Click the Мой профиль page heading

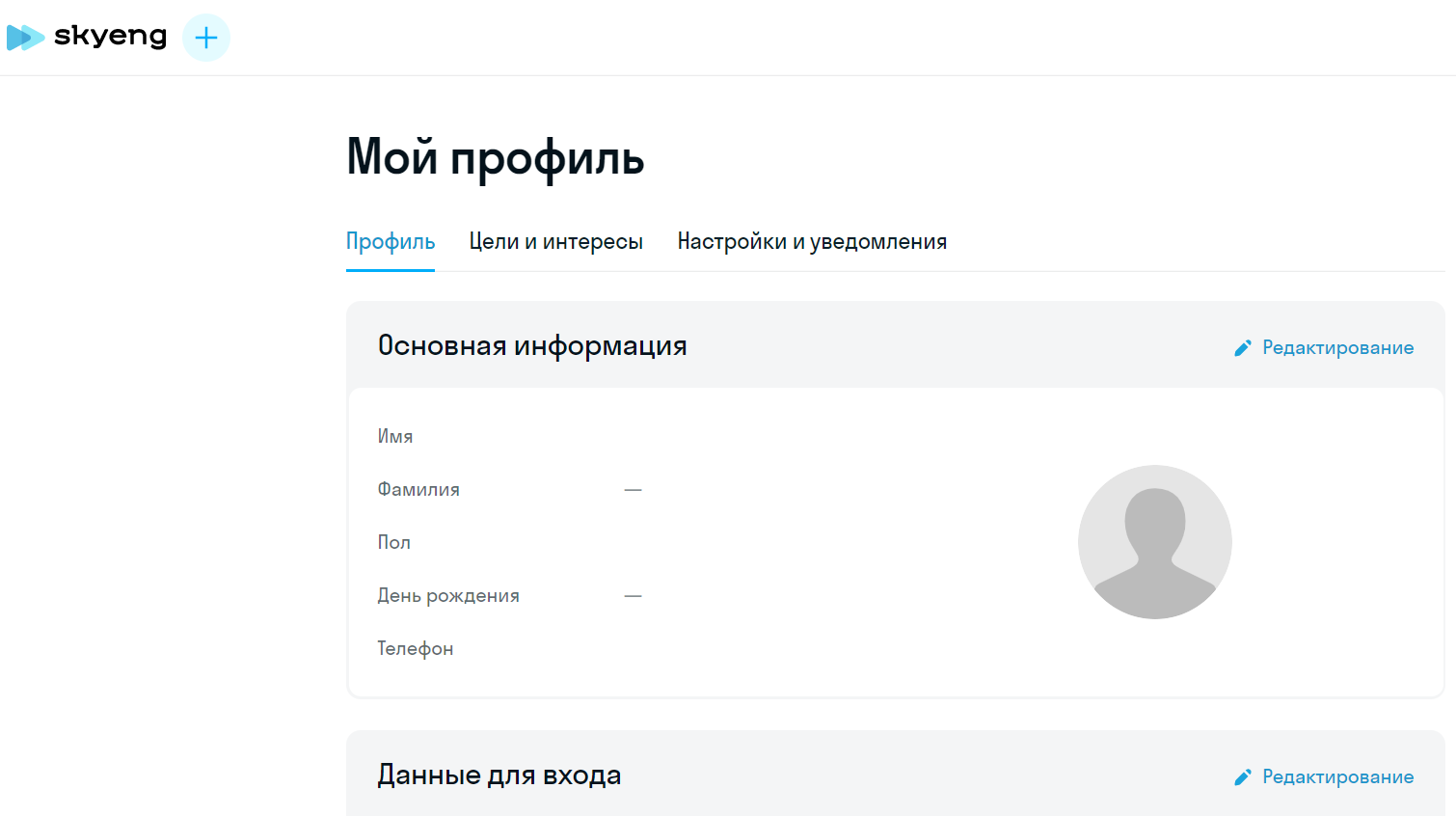tap(496, 157)
